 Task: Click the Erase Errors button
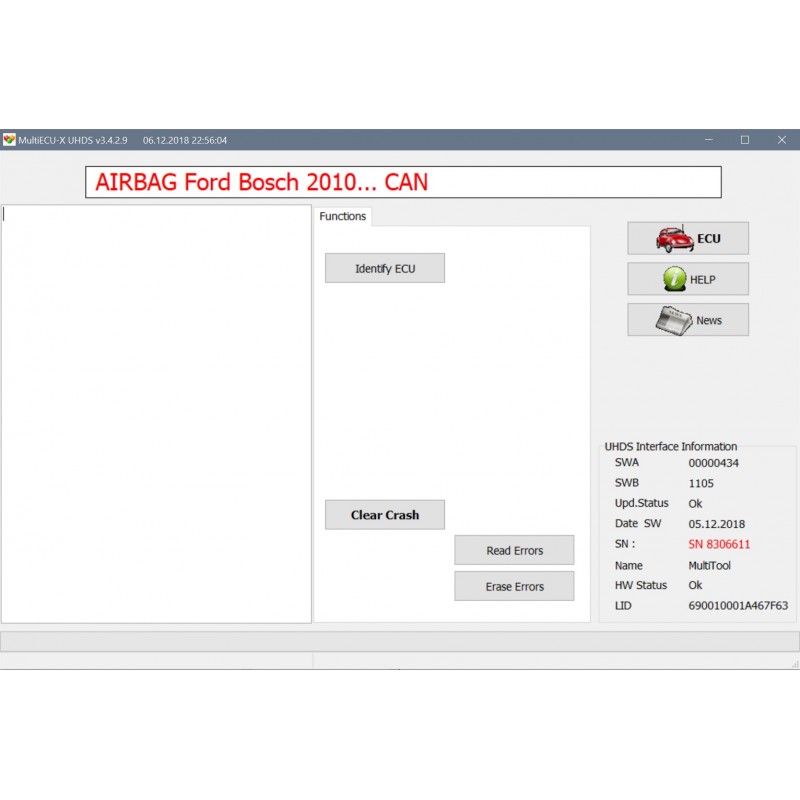(x=514, y=586)
